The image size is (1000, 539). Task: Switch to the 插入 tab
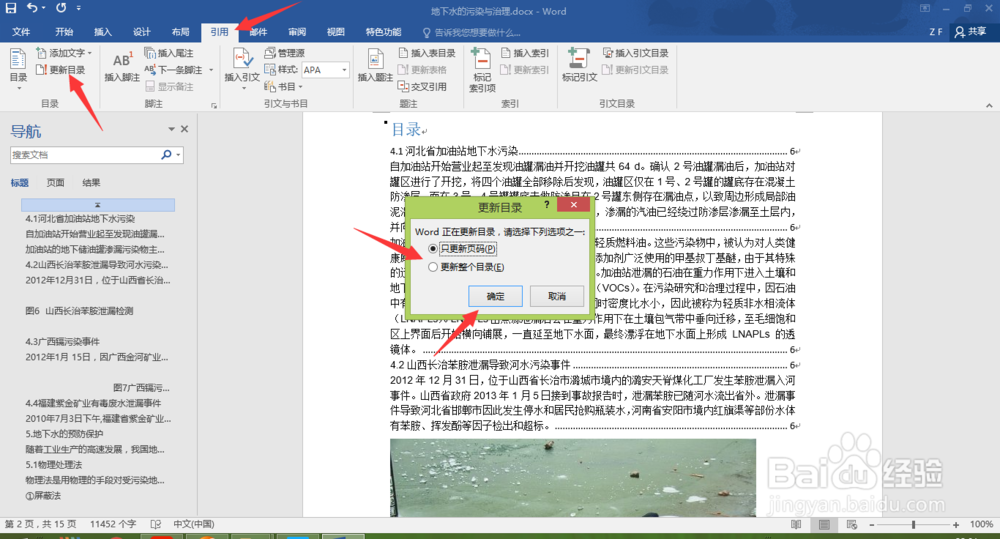103,32
